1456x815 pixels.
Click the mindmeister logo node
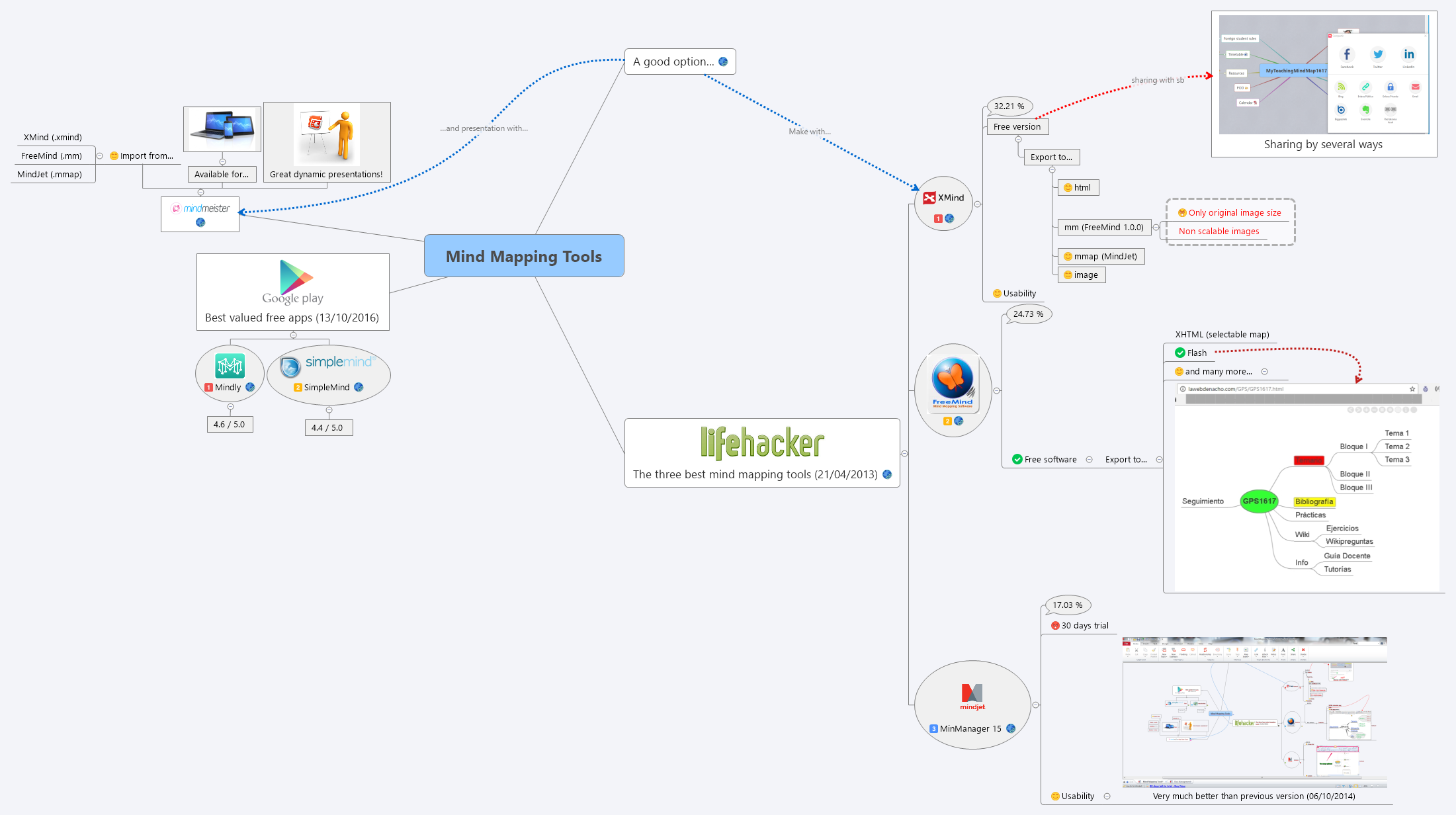coord(200,208)
